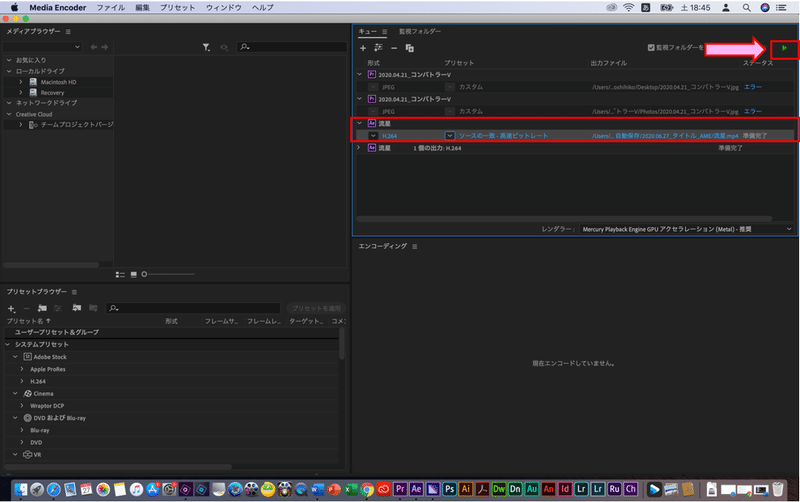
Task: Open the H.264 format dropdown arrow
Action: point(373,136)
